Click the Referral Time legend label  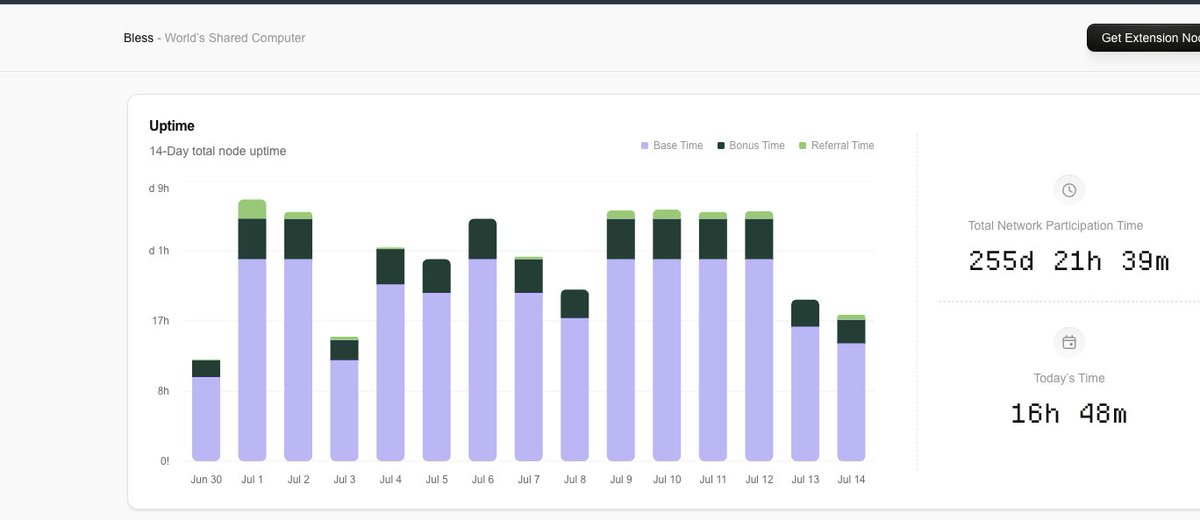click(x=842, y=146)
